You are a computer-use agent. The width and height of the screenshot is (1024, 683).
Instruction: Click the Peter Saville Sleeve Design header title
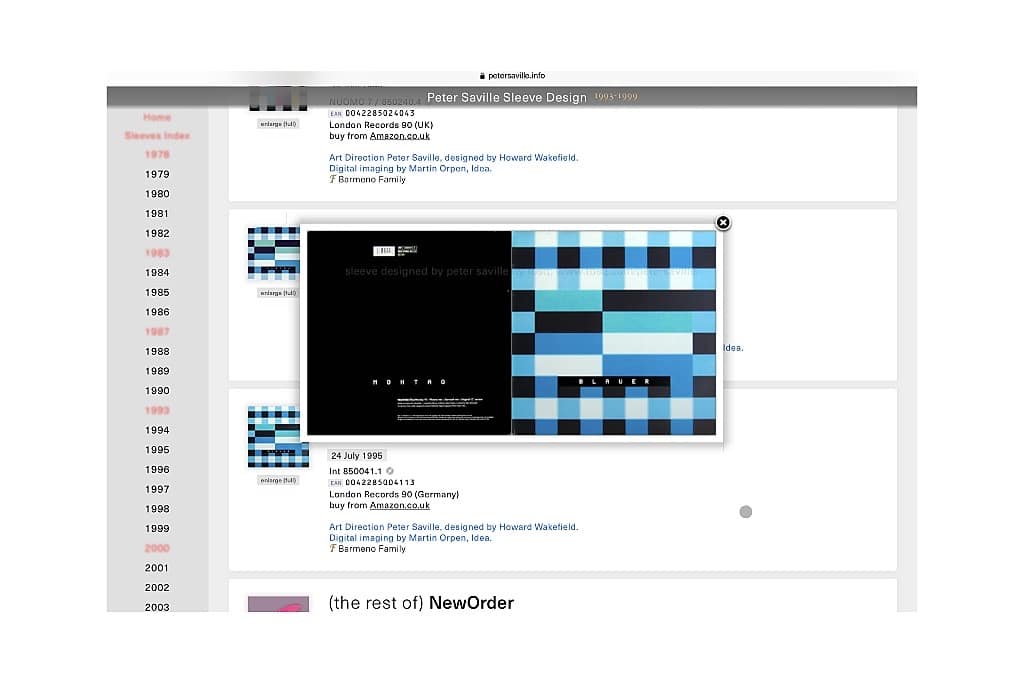(x=507, y=97)
